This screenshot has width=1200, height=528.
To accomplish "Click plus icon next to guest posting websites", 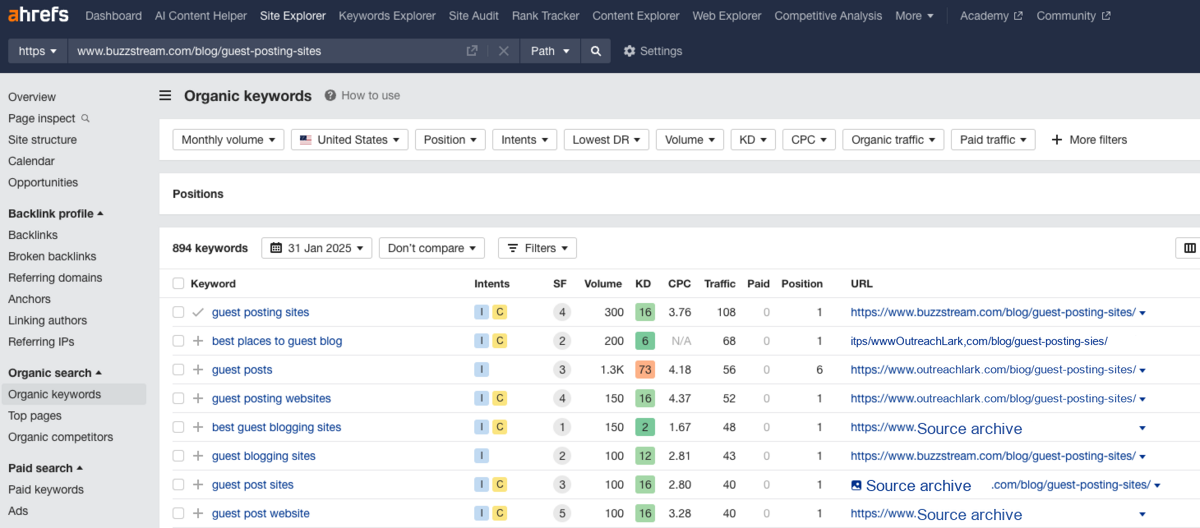I will tap(198, 399).
